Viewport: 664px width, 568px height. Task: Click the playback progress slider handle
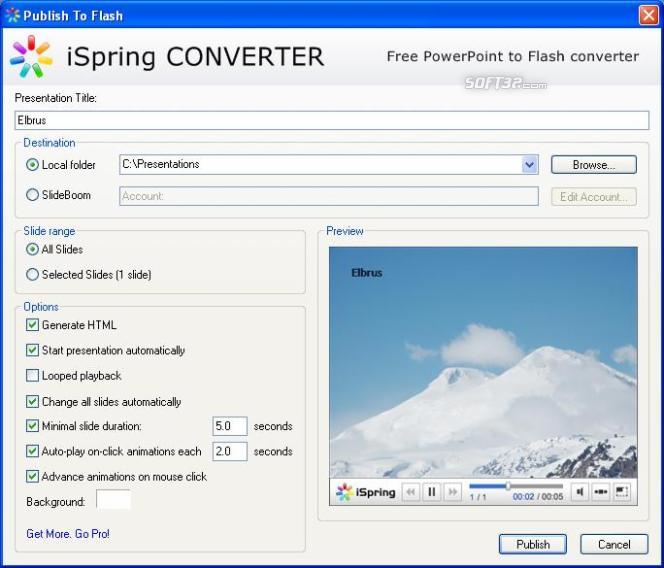pyautogui.click(x=508, y=486)
